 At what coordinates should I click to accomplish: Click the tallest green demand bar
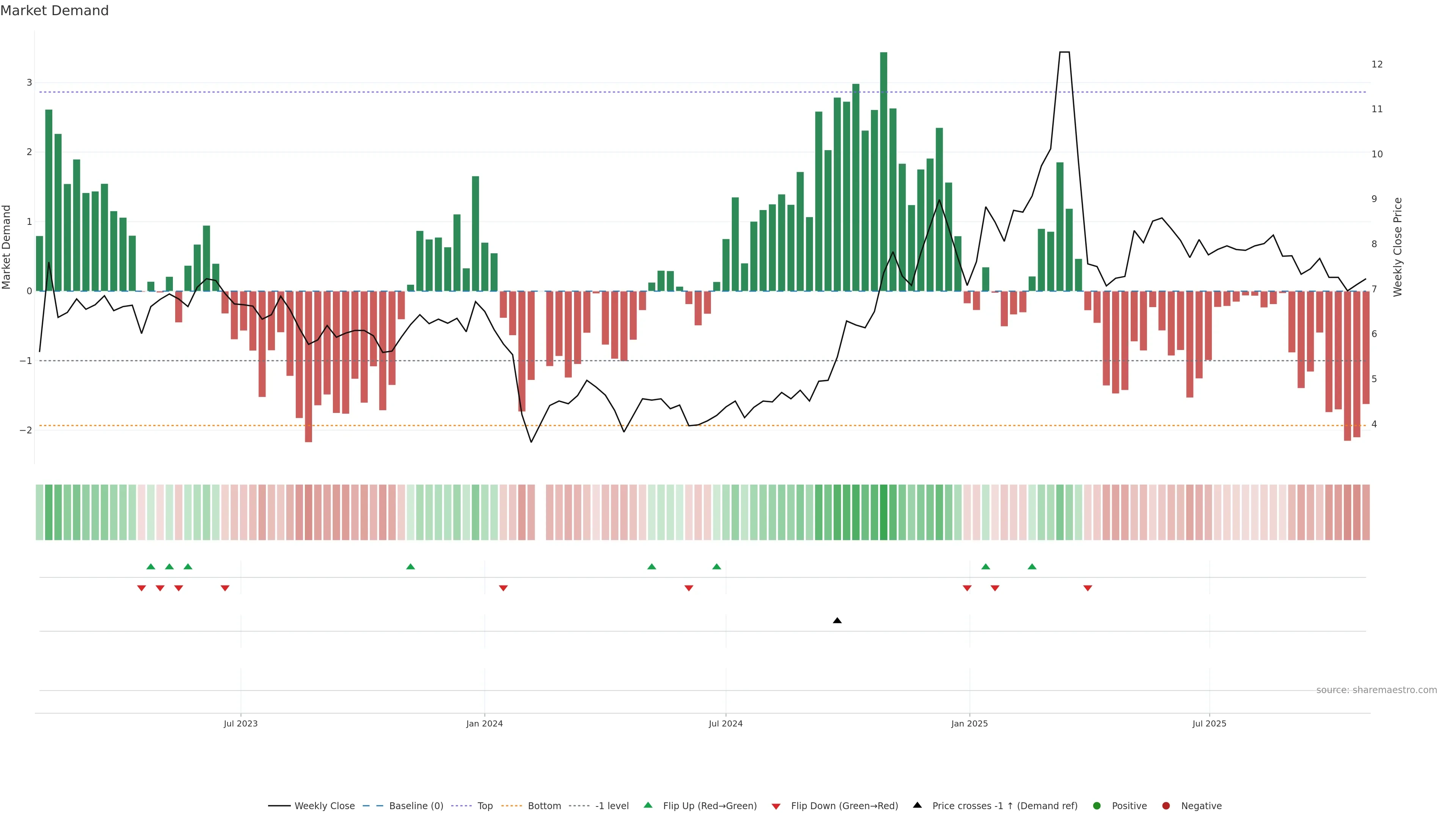point(883,169)
